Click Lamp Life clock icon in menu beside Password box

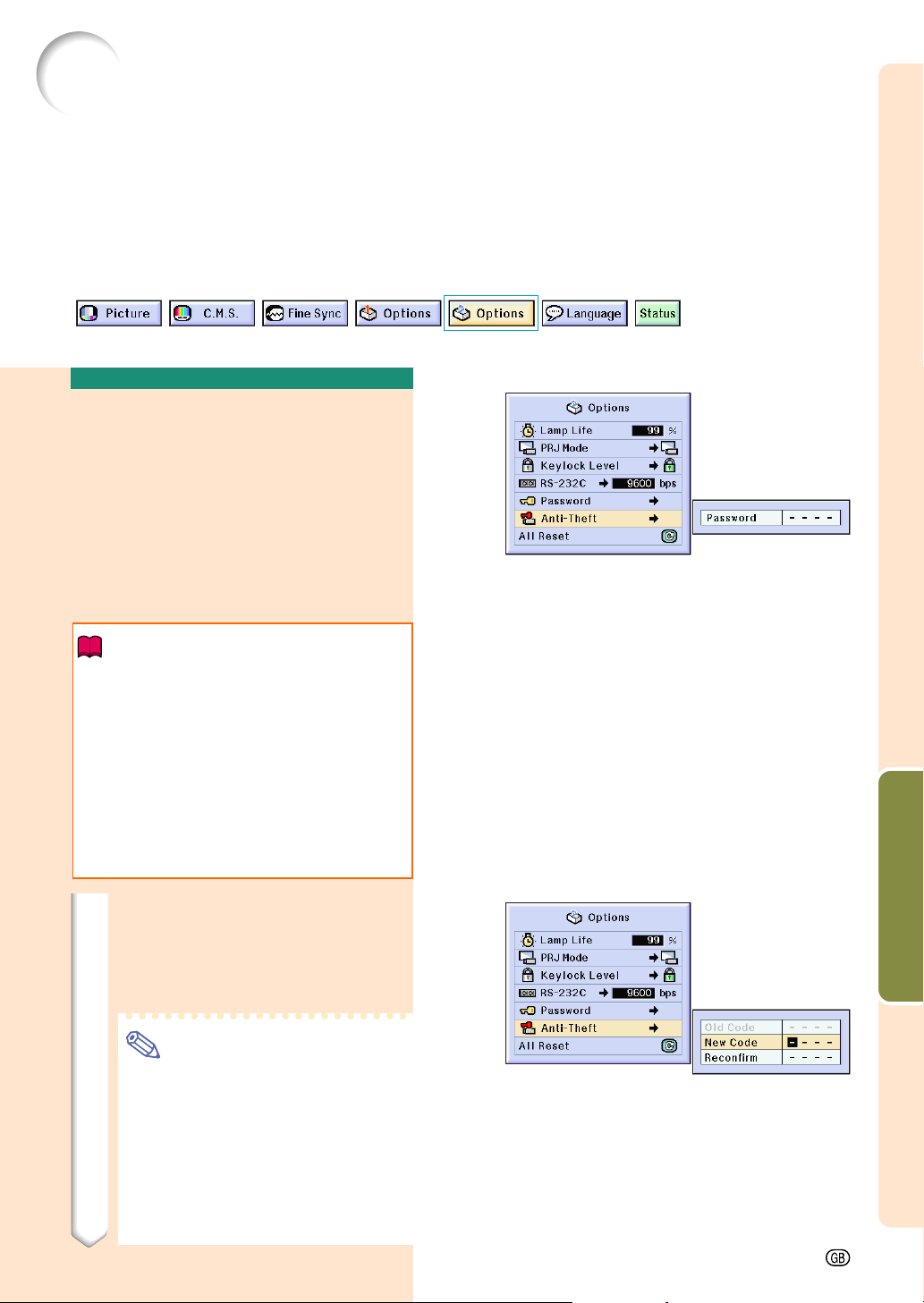tap(528, 430)
